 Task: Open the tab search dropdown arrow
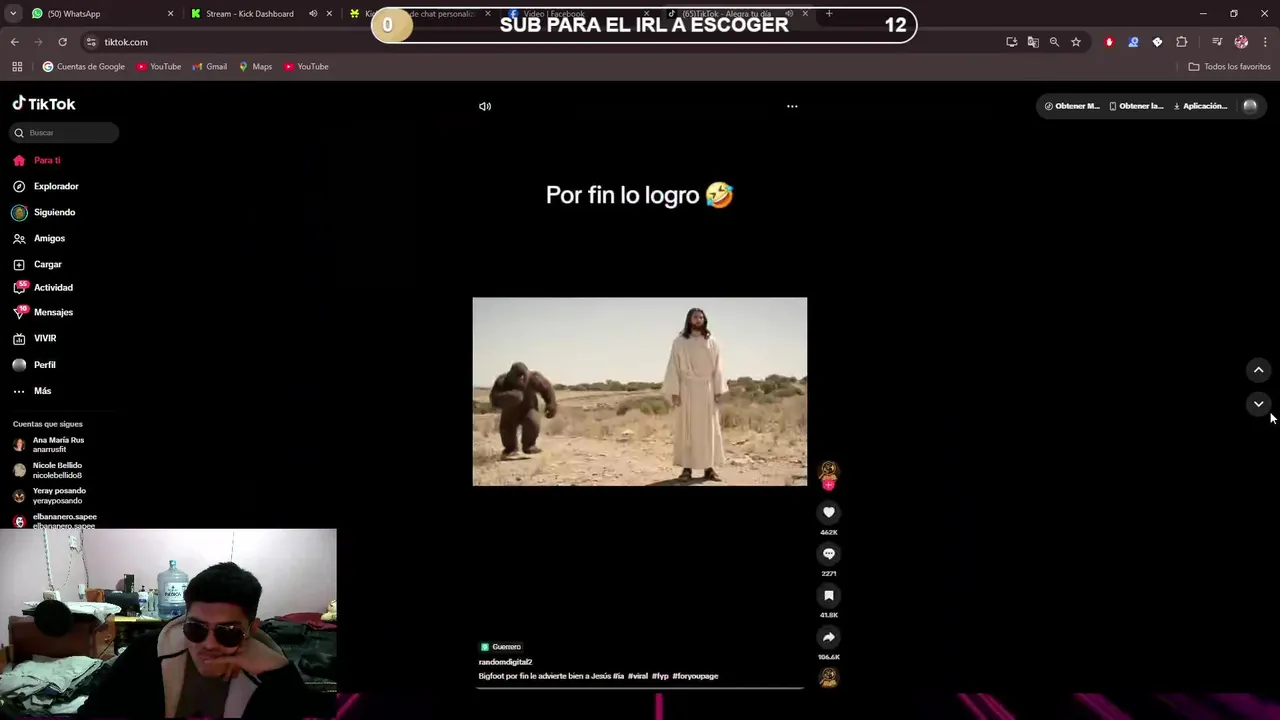(x=13, y=14)
